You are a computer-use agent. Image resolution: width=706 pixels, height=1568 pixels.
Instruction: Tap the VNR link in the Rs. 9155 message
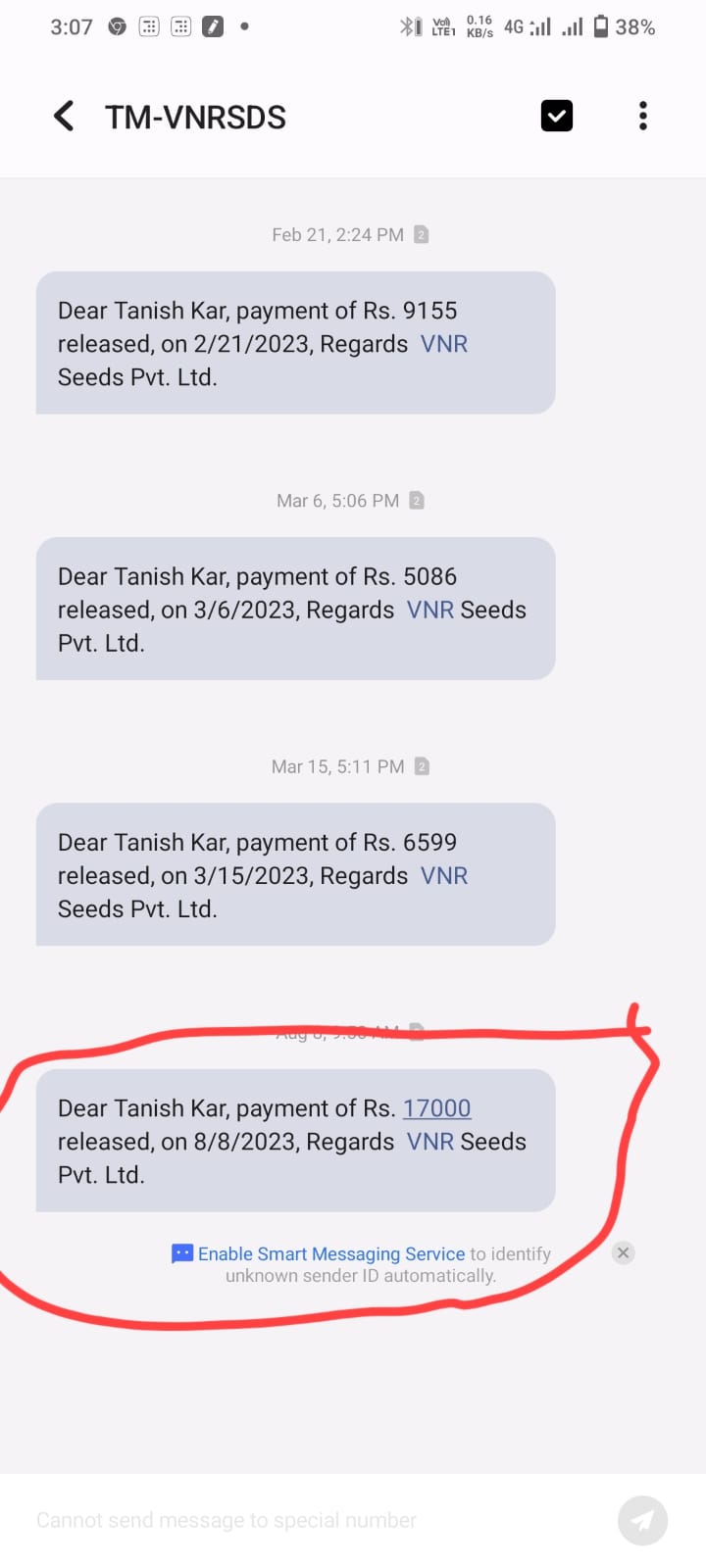point(444,344)
